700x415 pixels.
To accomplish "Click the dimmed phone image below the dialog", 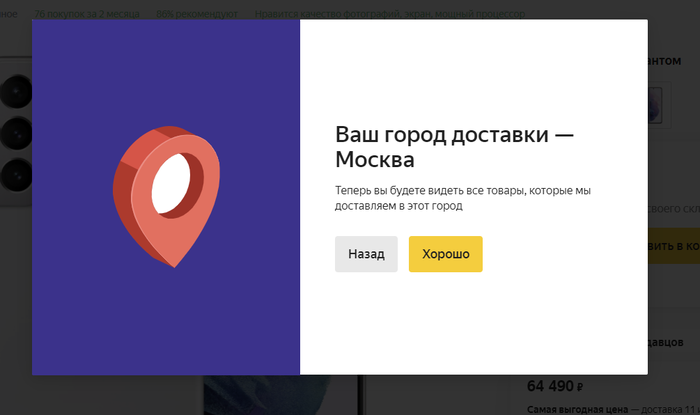I will [x=268, y=395].
